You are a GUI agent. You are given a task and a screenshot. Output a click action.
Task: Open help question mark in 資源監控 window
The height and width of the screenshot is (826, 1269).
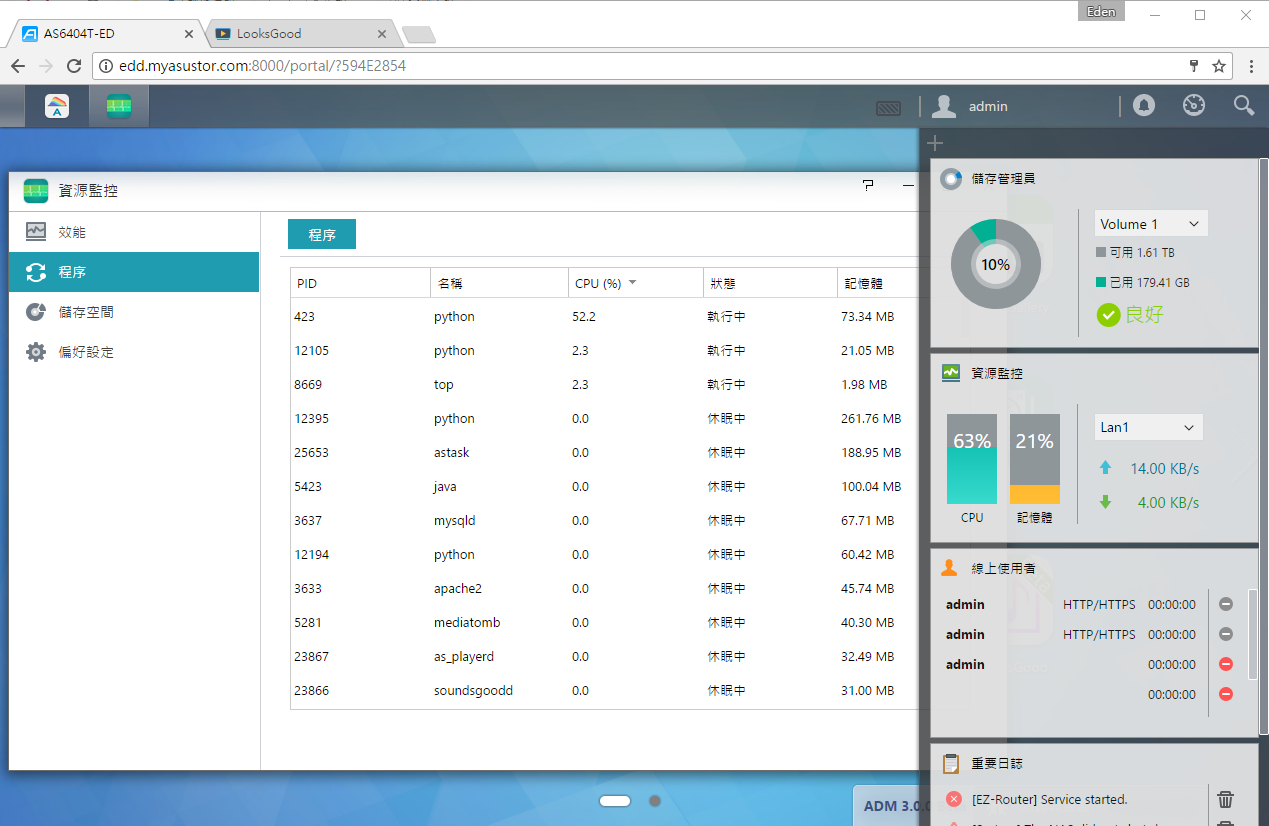click(867, 185)
